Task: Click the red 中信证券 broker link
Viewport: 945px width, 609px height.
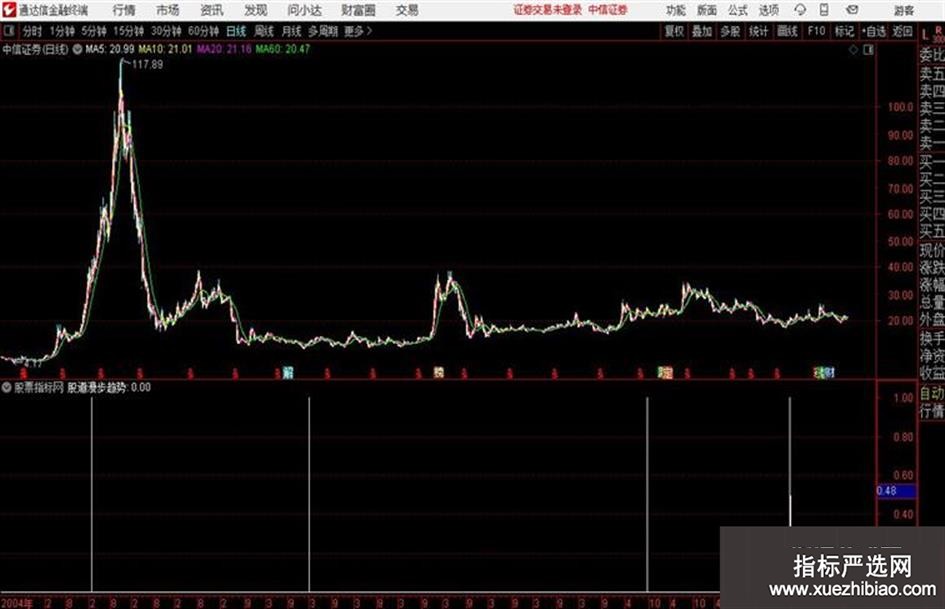Action: coord(608,10)
